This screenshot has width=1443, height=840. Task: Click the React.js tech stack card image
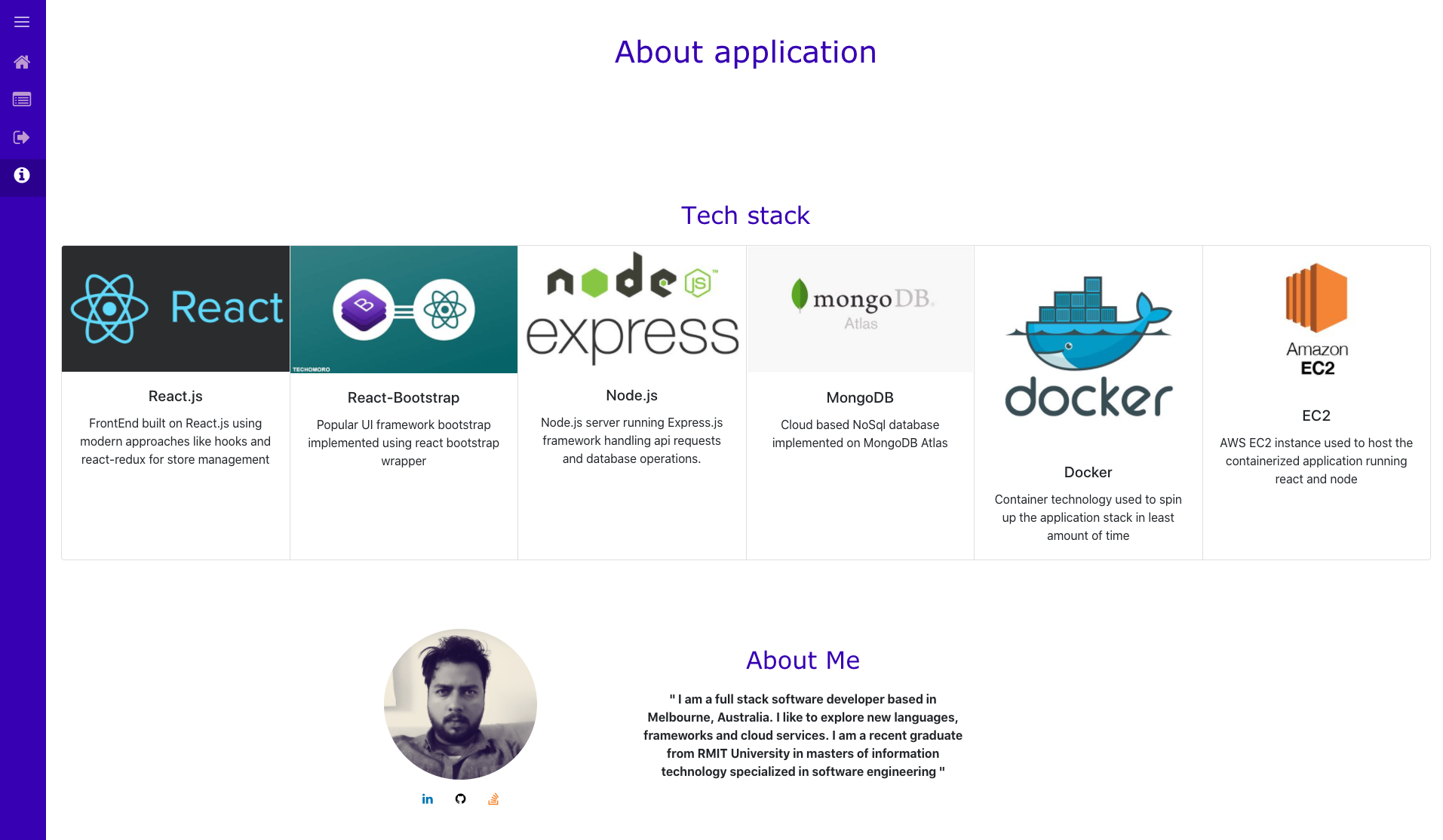(x=175, y=308)
